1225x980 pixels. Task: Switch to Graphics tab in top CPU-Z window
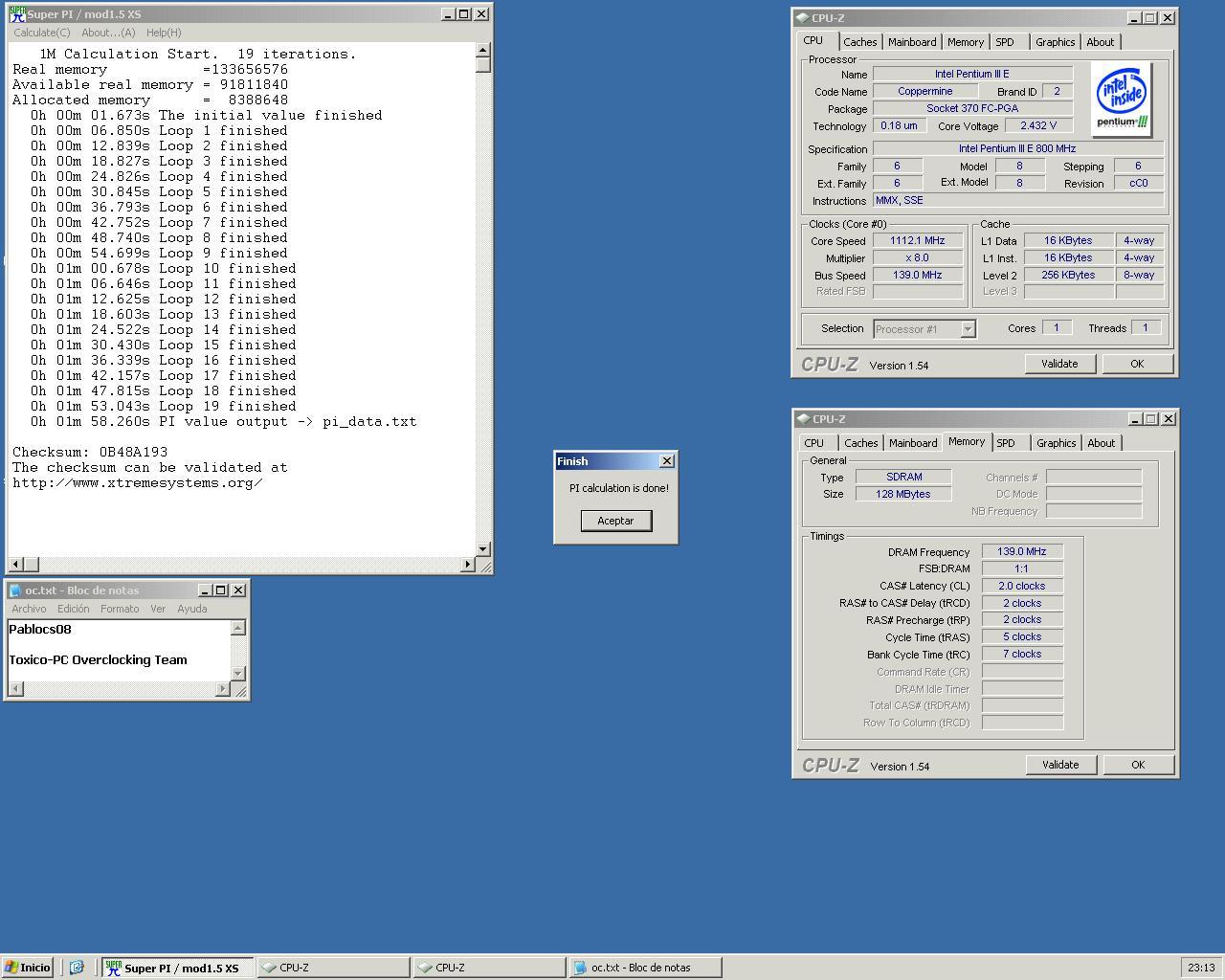pyautogui.click(x=1055, y=42)
